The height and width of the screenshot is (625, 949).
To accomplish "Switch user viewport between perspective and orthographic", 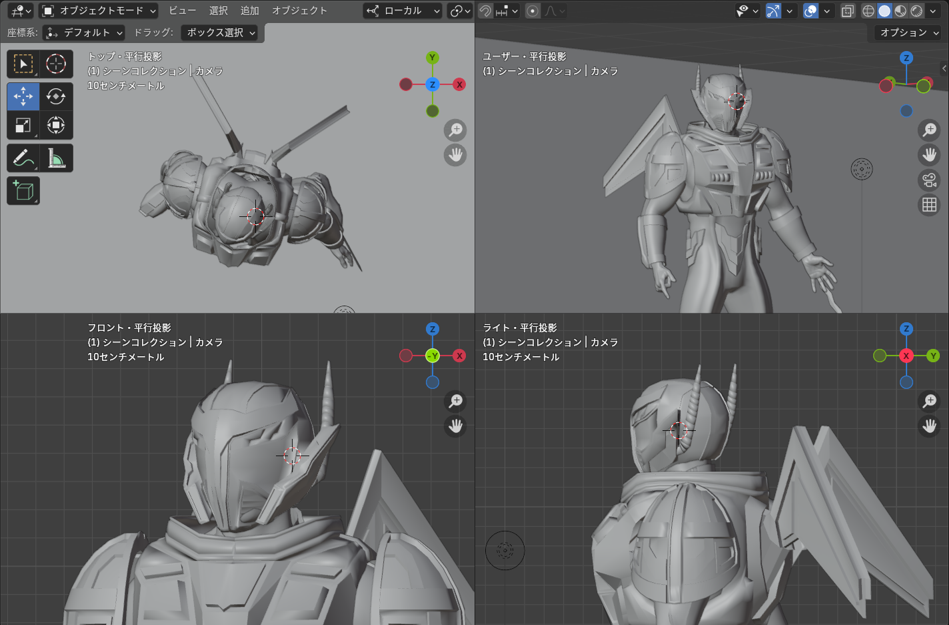I will pos(929,205).
